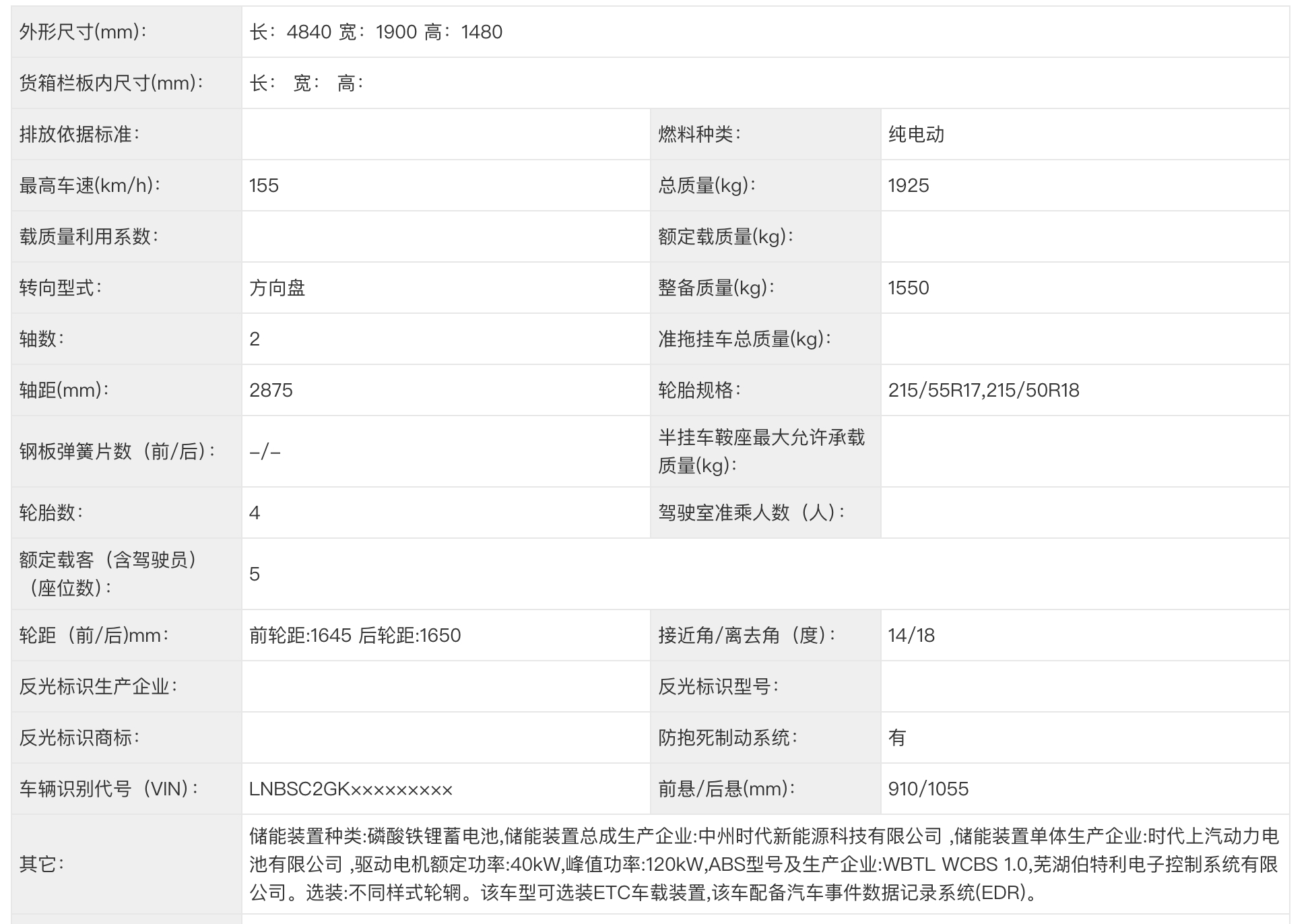Click the 总质量(kg) value 1925
1312x924 pixels.
tap(909, 185)
